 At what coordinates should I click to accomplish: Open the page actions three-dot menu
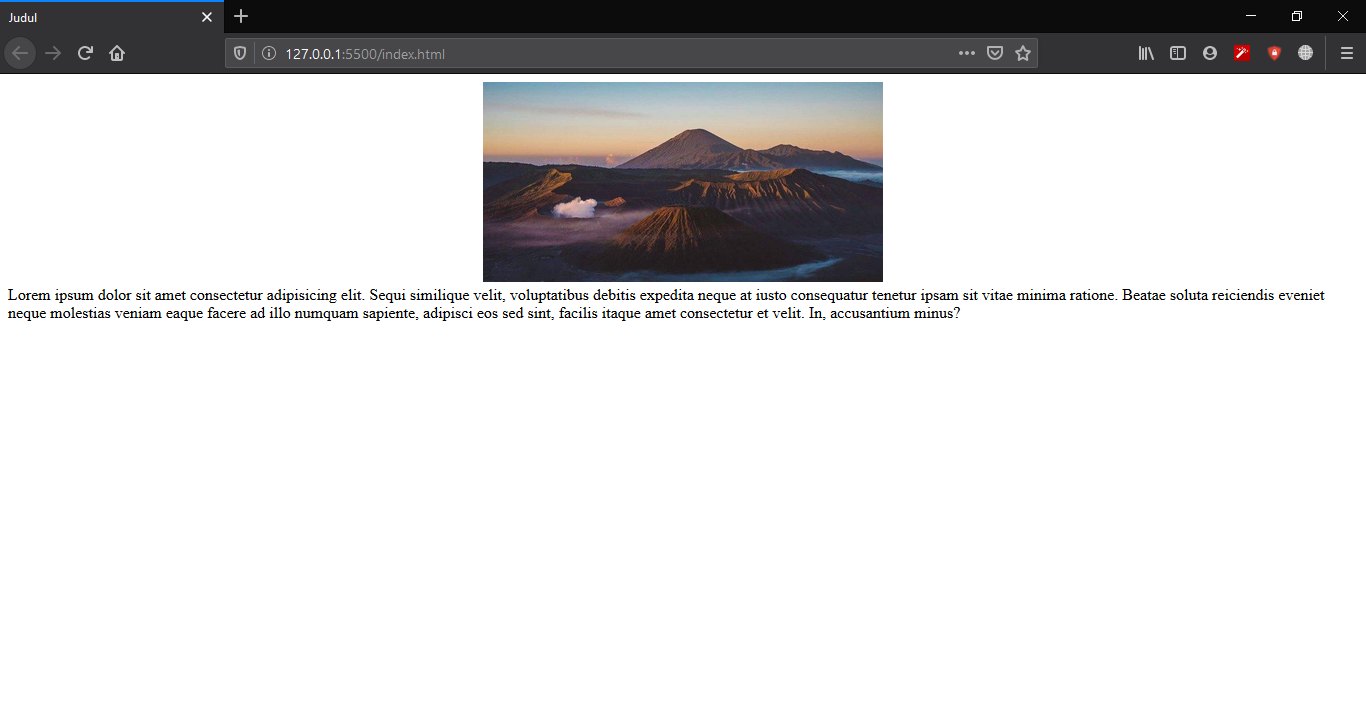[966, 53]
